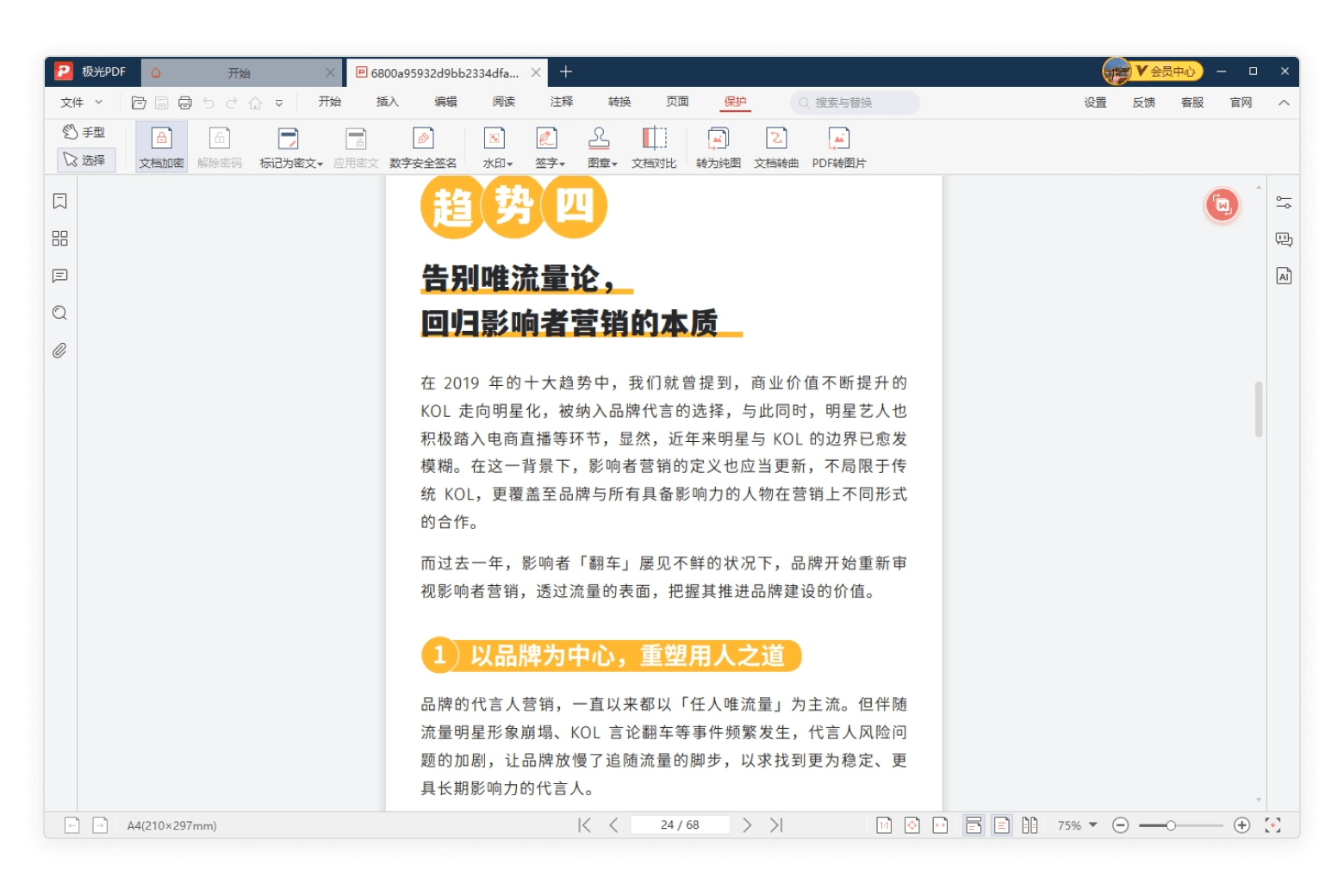Set zoom to actual size 1:1

pyautogui.click(x=884, y=825)
